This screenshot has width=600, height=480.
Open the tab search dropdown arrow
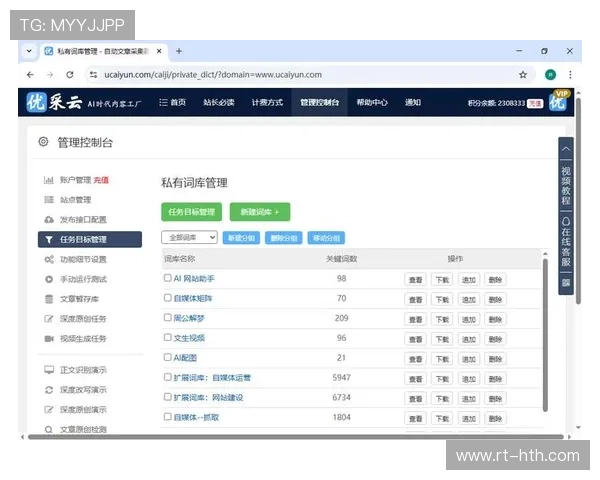click(29, 51)
